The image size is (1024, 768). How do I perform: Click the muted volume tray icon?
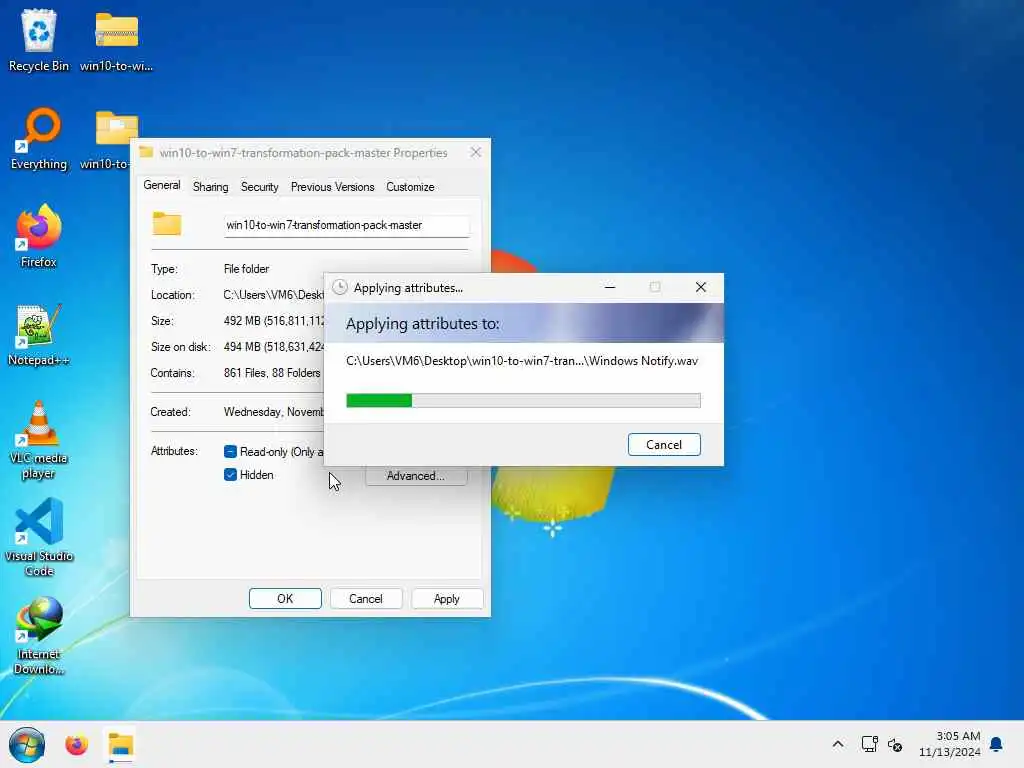(x=895, y=744)
